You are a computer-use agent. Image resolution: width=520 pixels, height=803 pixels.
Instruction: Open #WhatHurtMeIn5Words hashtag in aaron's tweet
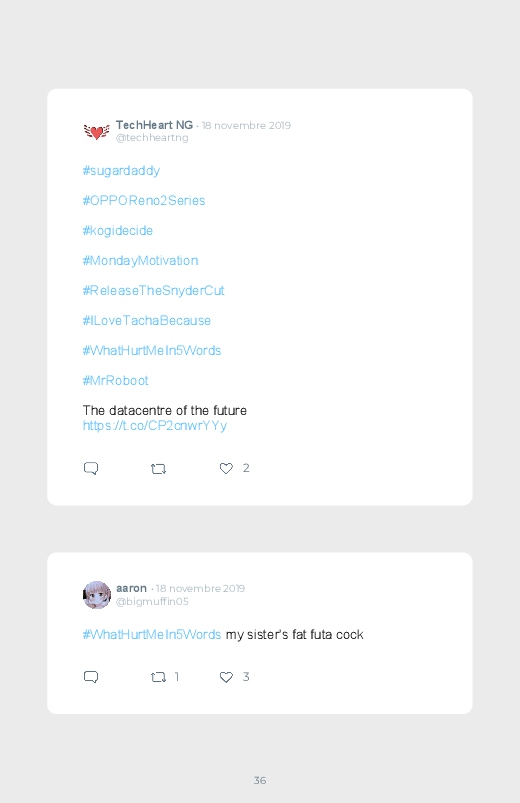click(152, 635)
